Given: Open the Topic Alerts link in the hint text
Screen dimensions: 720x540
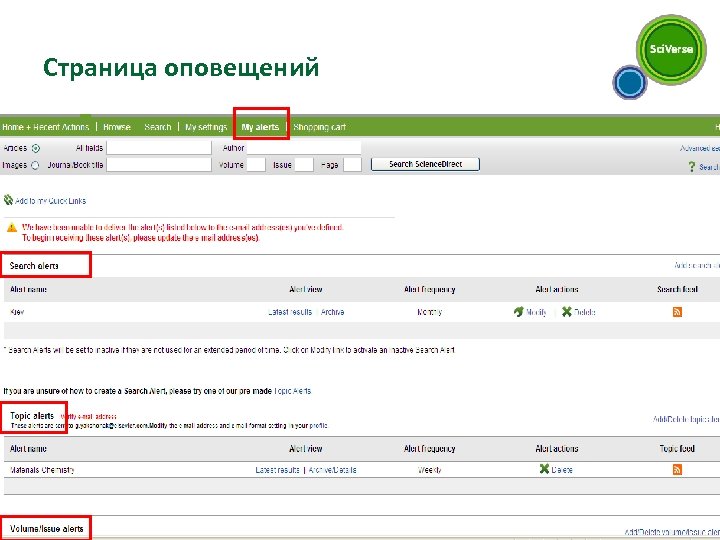Looking at the screenshot, I should 292,391.
